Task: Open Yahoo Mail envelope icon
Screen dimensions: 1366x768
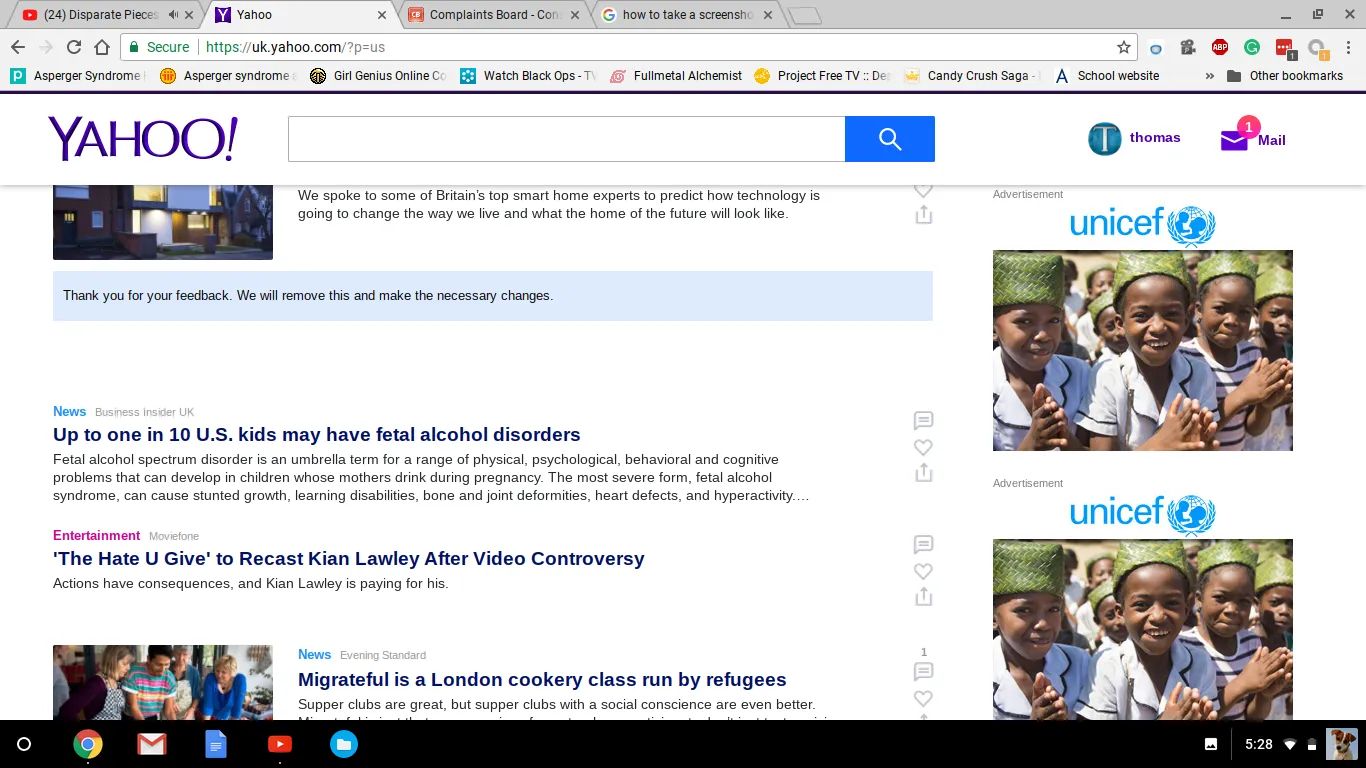Action: tap(1234, 141)
